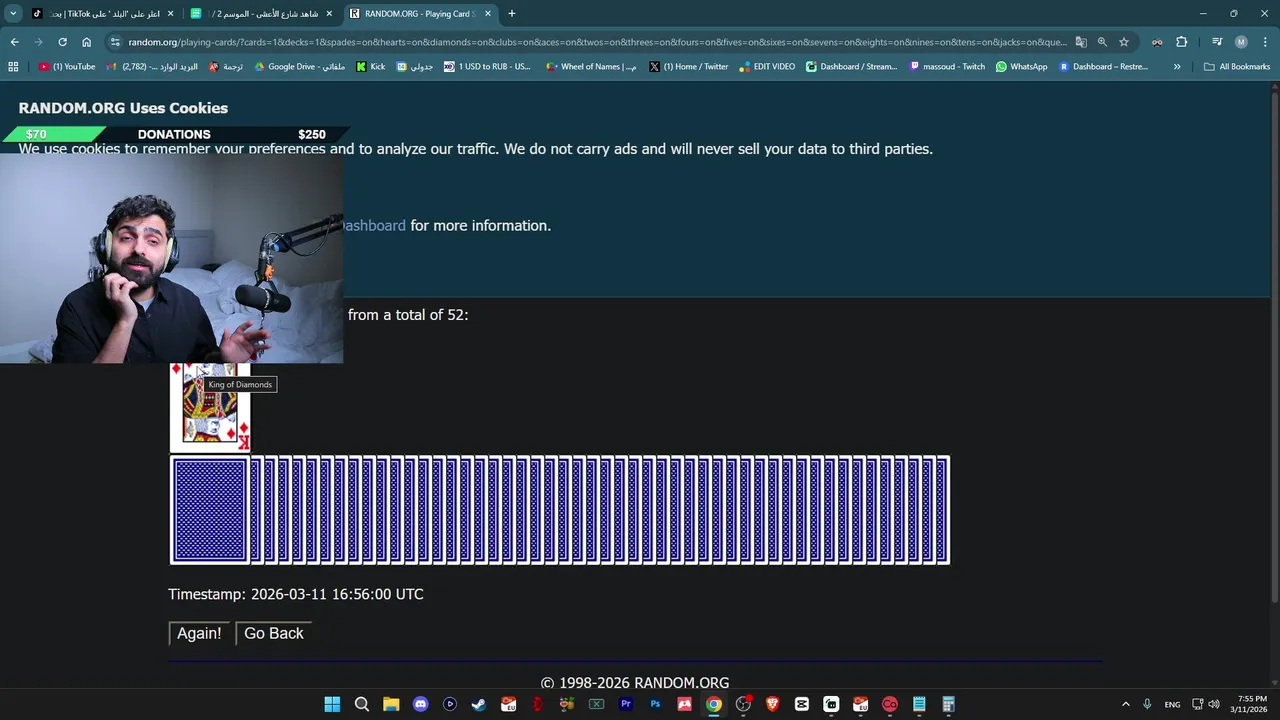The image size is (1280, 720).
Task: Open the EDIT VIDEO bookmarks folder
Action: [x=767, y=67]
